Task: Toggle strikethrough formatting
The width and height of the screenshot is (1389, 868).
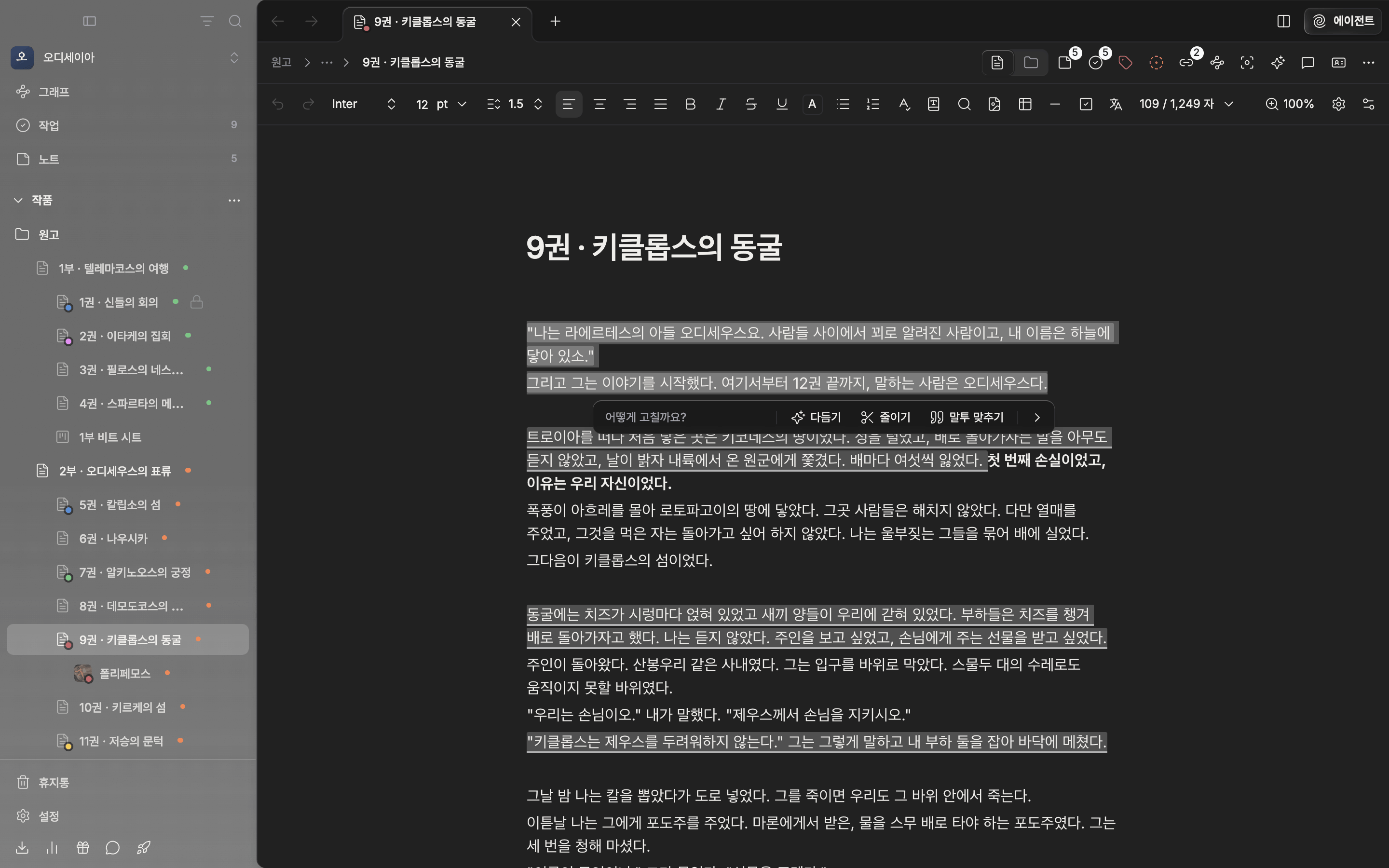Action: click(751, 104)
